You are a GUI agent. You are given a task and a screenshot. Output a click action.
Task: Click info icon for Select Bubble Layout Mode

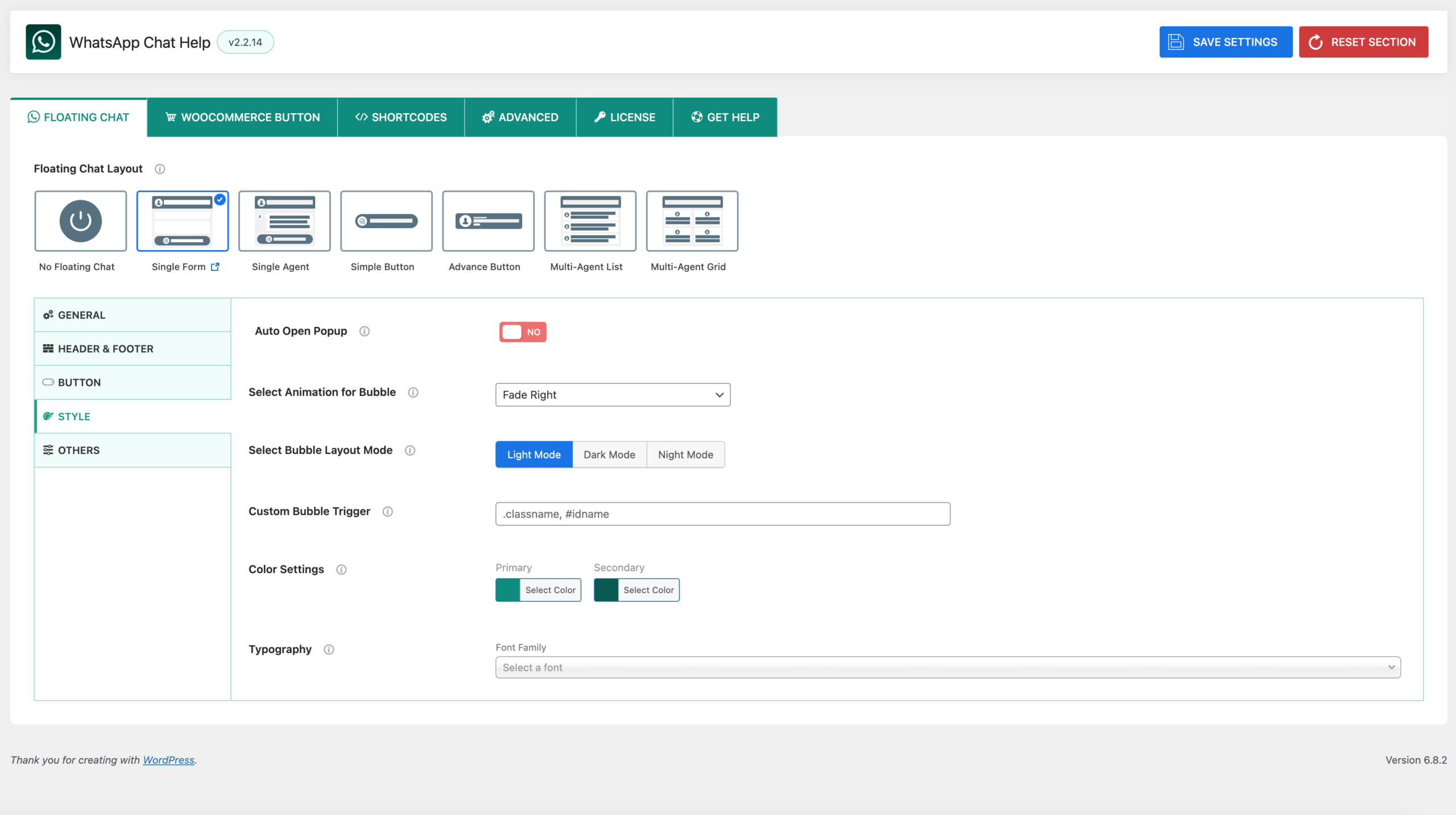tap(410, 450)
